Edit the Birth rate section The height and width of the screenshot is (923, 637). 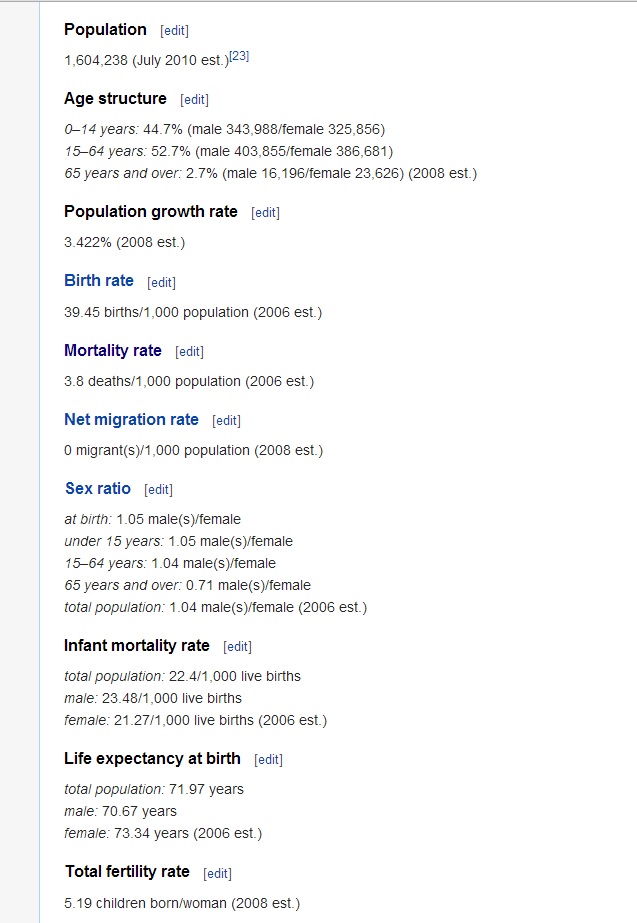pyautogui.click(x=161, y=283)
